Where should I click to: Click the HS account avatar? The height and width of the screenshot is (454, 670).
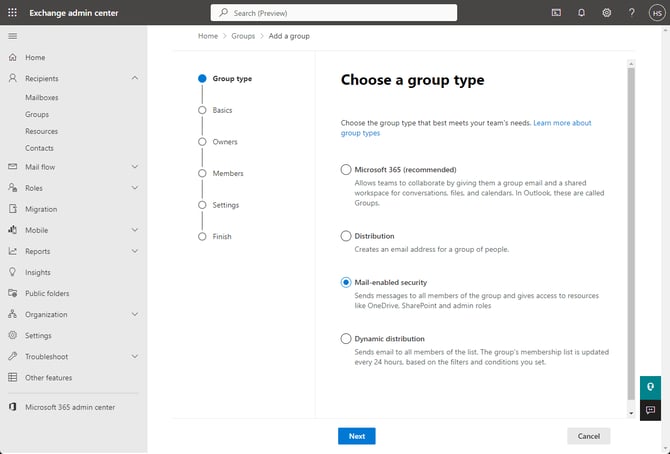point(657,13)
